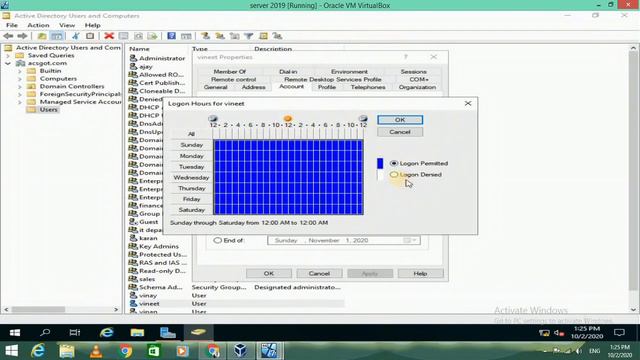640x360 pixels.
Task: Open the File menu
Action: point(12,25)
